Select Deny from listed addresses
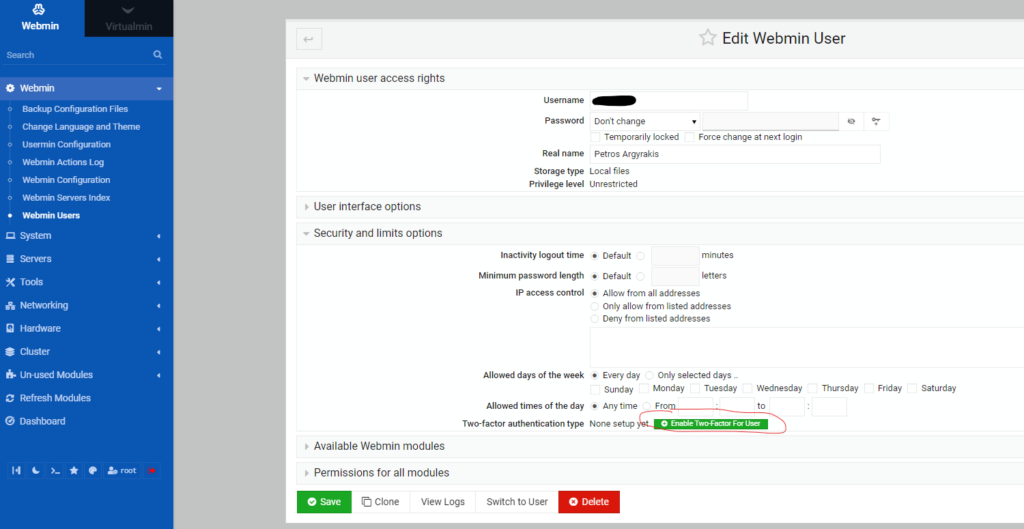 tap(594, 319)
